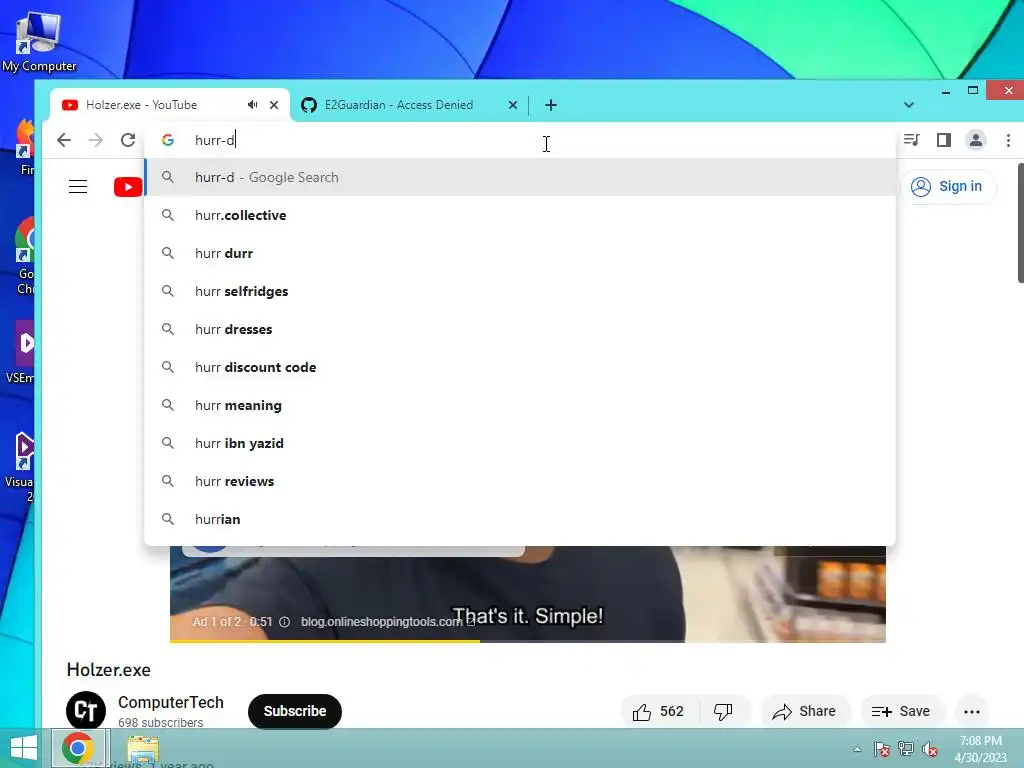Save the video to a playlist
This screenshot has height=768, width=1024.
pyautogui.click(x=901, y=711)
